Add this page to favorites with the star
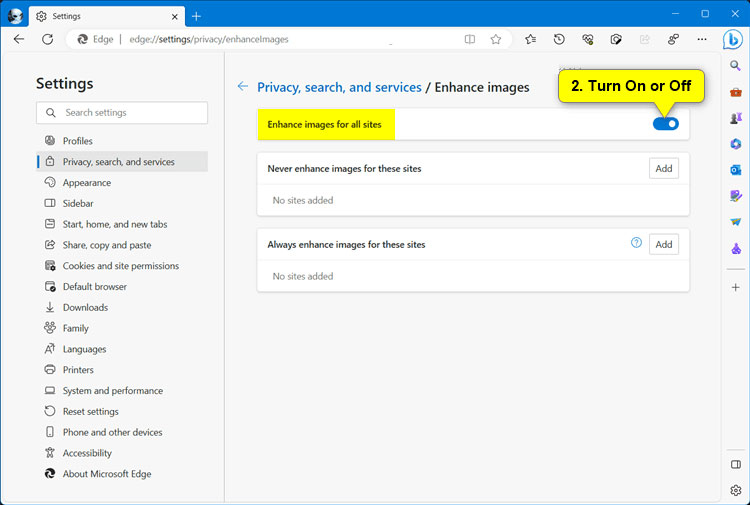The image size is (750, 505). 496,39
